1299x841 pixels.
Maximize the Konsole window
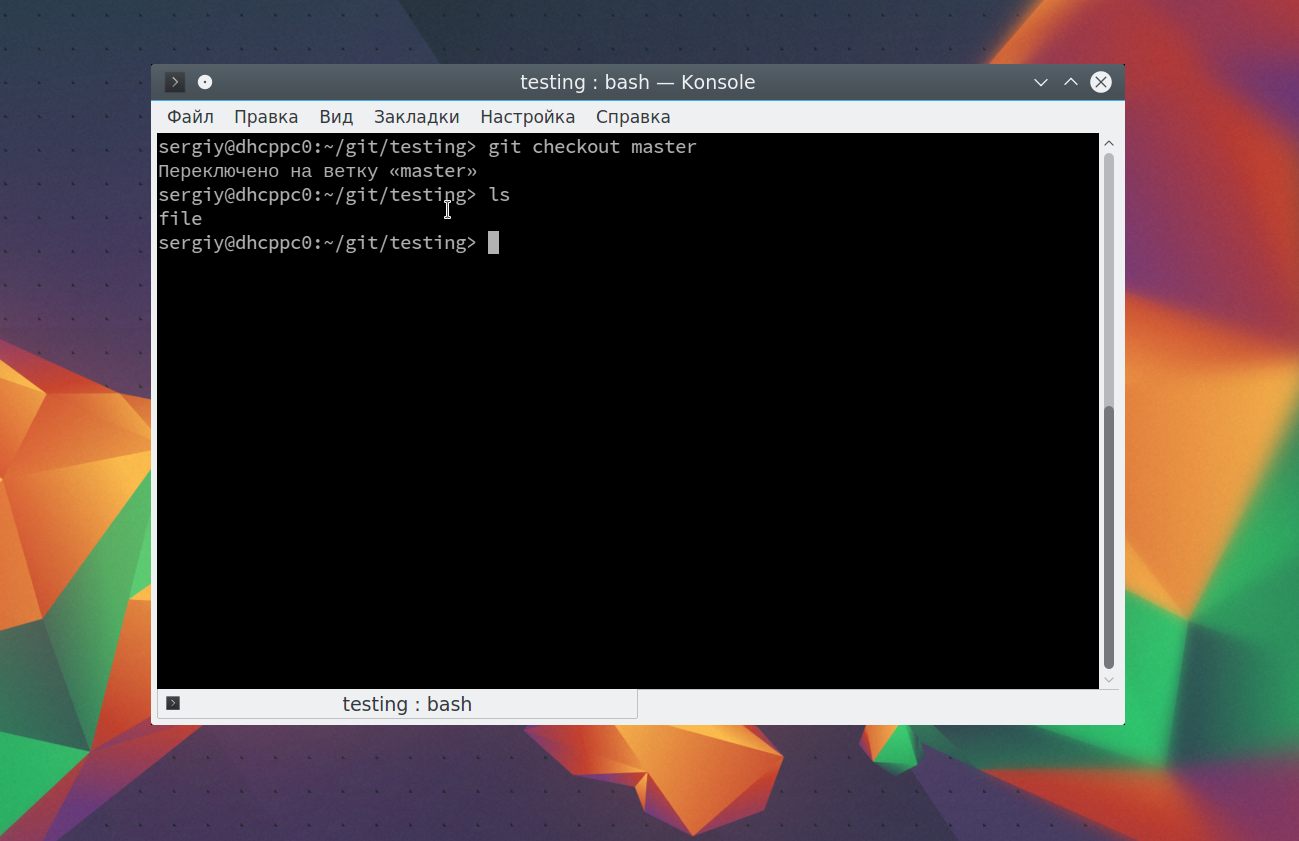click(x=1070, y=82)
